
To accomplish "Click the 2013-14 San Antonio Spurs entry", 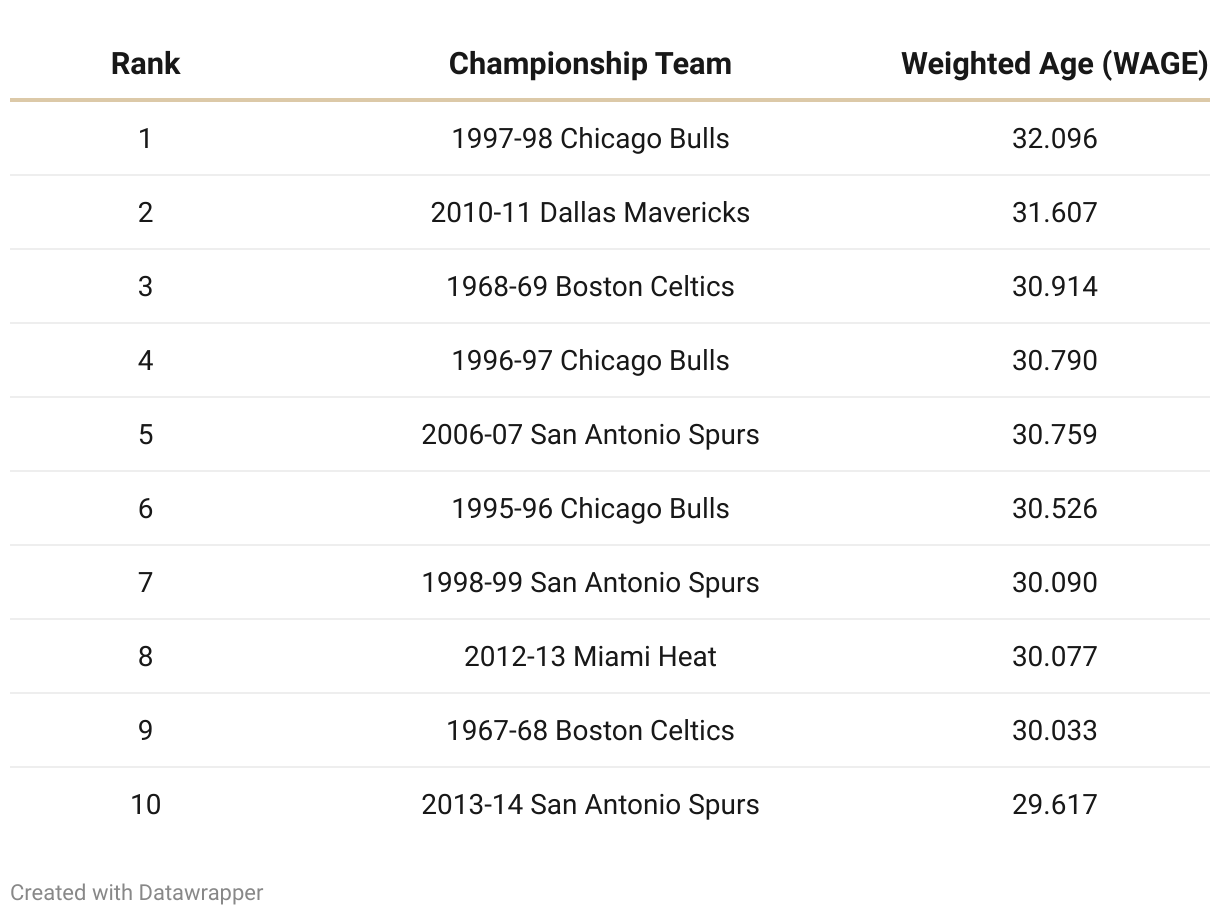I will coord(590,804).
